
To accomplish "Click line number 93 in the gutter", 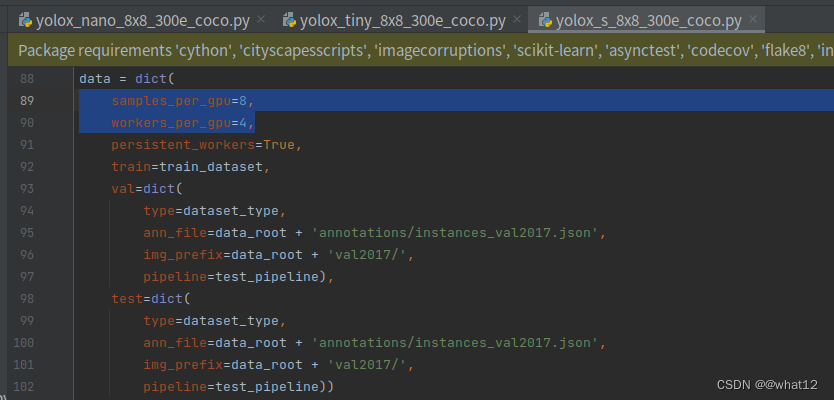I will pos(27,189).
